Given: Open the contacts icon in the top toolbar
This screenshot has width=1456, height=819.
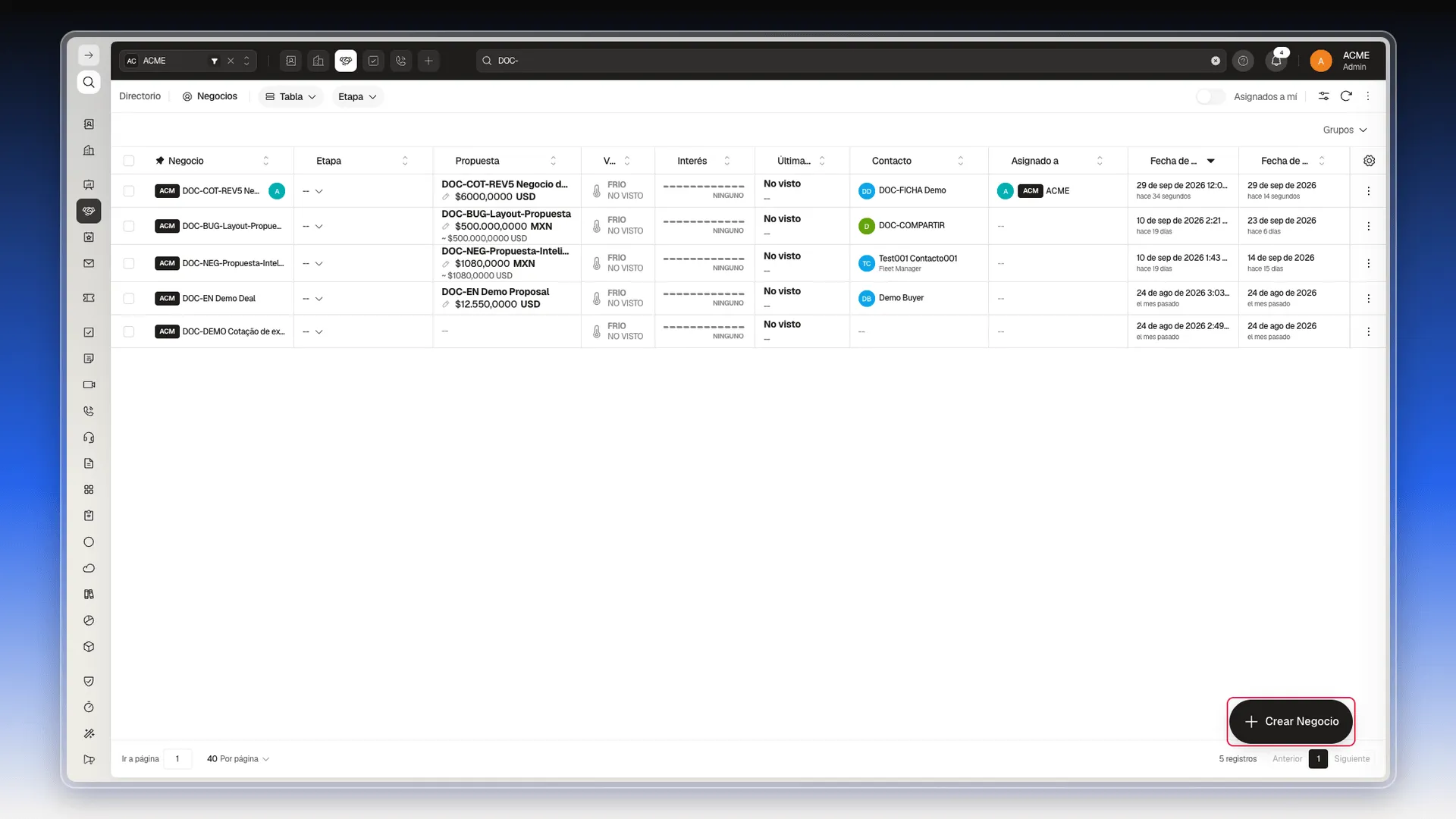Looking at the screenshot, I should (291, 61).
